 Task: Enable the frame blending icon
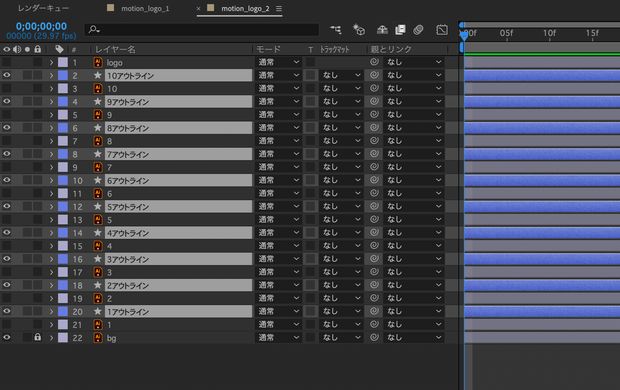[x=400, y=30]
